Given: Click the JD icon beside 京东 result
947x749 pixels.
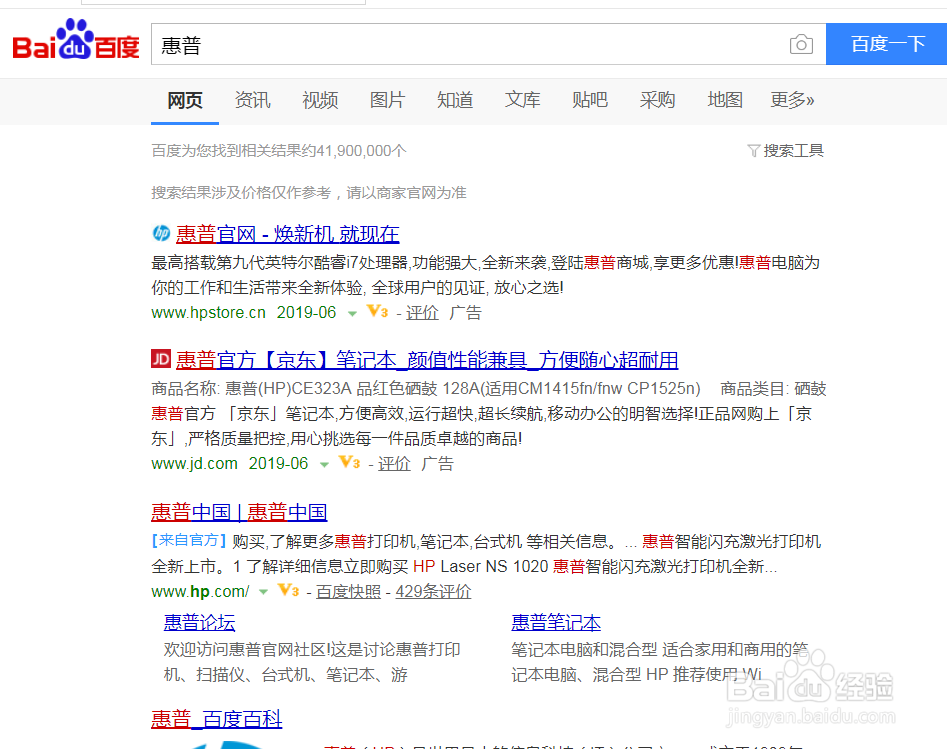Looking at the screenshot, I should [x=161, y=359].
